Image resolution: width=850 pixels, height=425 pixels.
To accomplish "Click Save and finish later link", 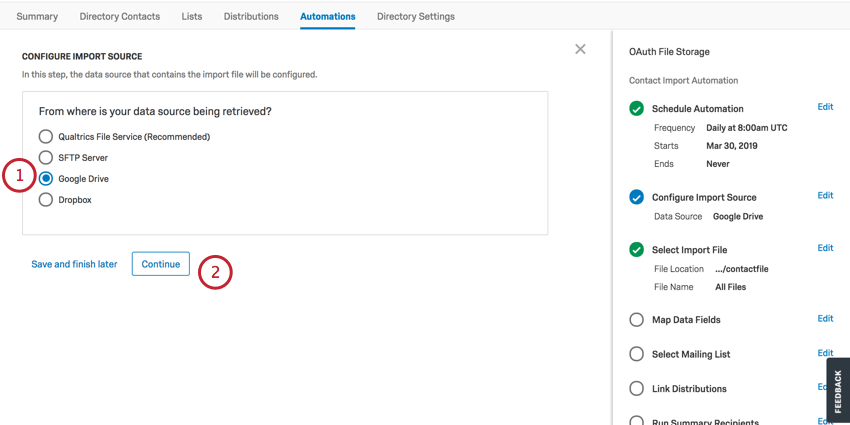I will [x=74, y=265].
